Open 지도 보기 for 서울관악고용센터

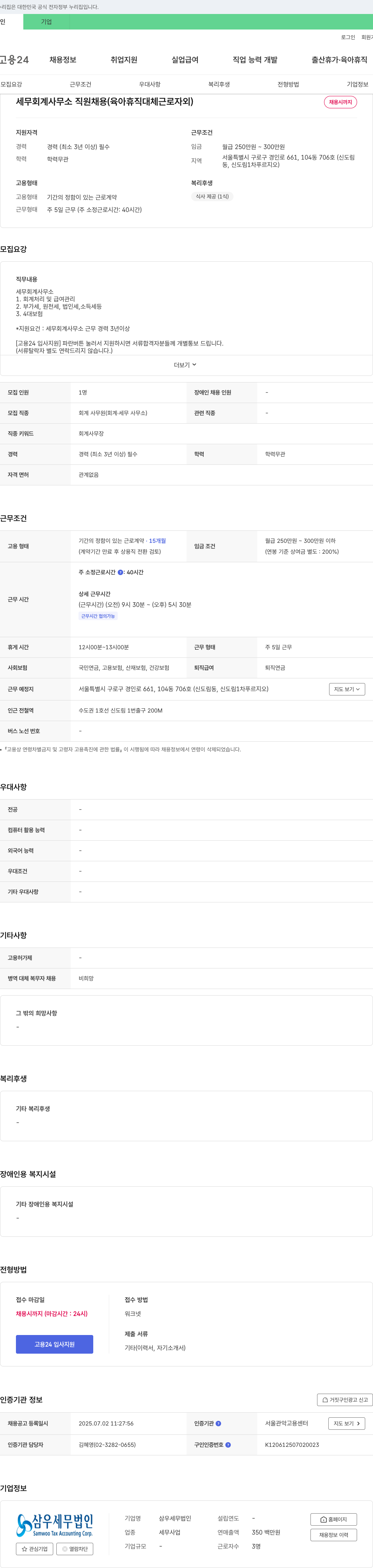pos(347,1423)
